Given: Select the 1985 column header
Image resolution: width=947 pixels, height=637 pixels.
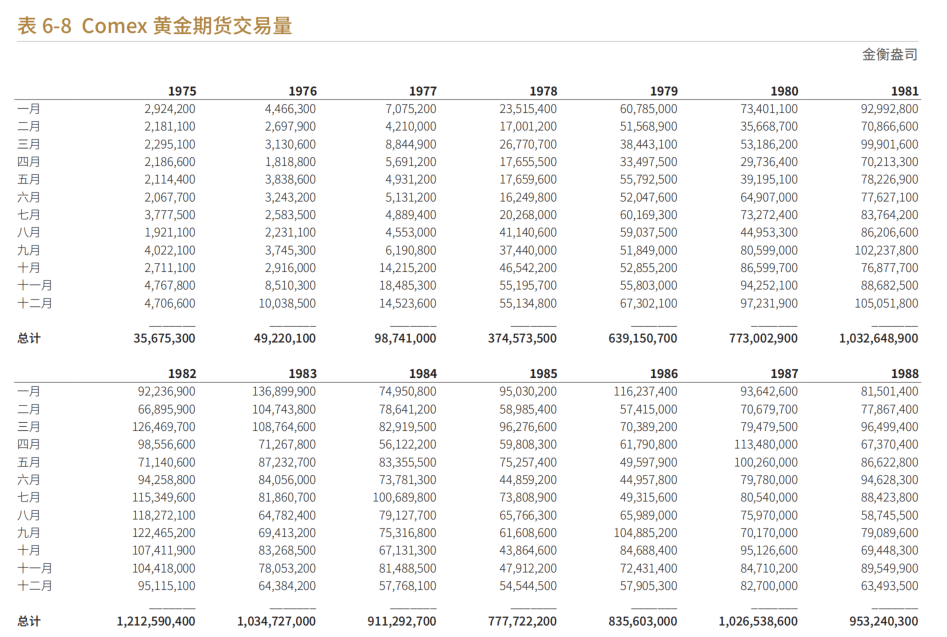Looking at the screenshot, I should [x=543, y=374].
